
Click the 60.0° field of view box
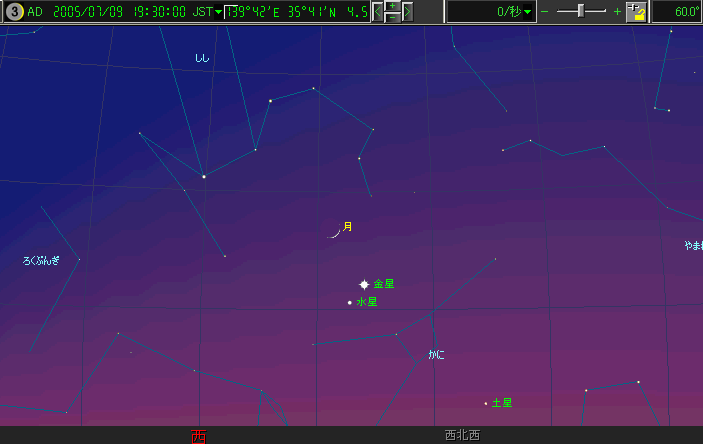[676, 12]
